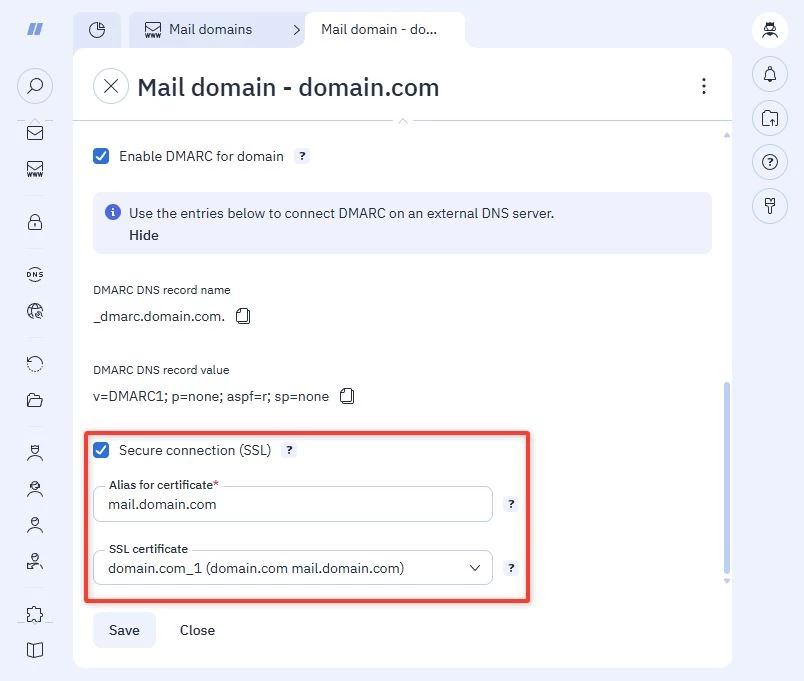The height and width of the screenshot is (681, 804).
Task: Click the Alias for certificate field
Action: 293,504
